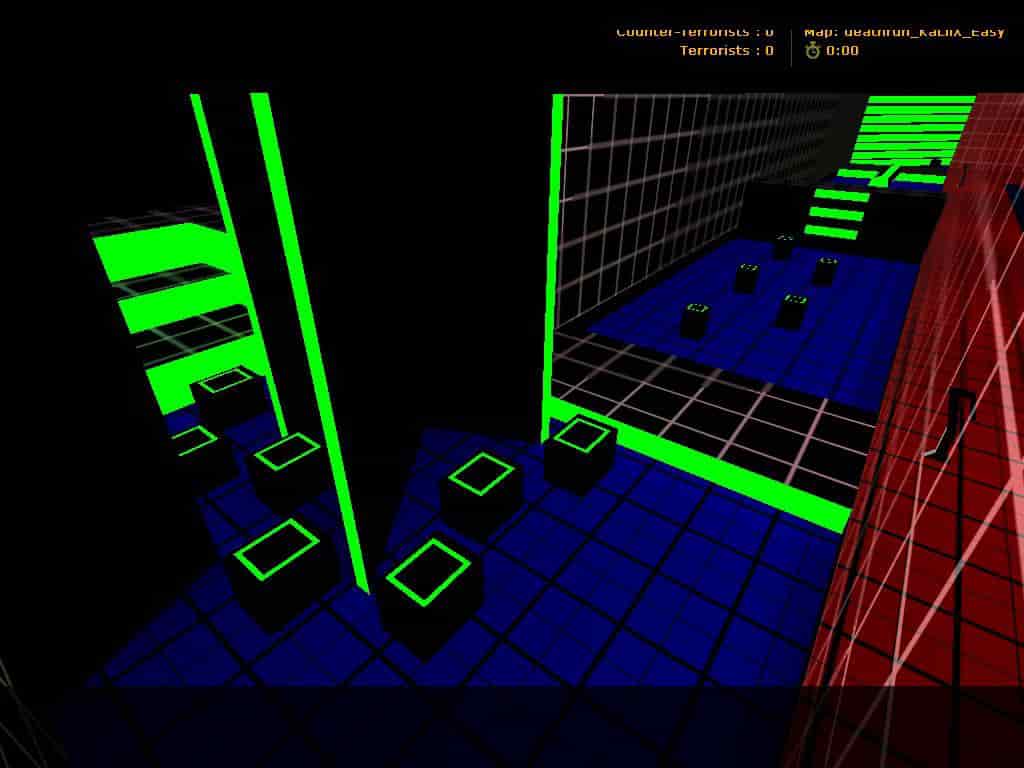
Task: Click the Map name text in HUD
Action: (x=904, y=31)
